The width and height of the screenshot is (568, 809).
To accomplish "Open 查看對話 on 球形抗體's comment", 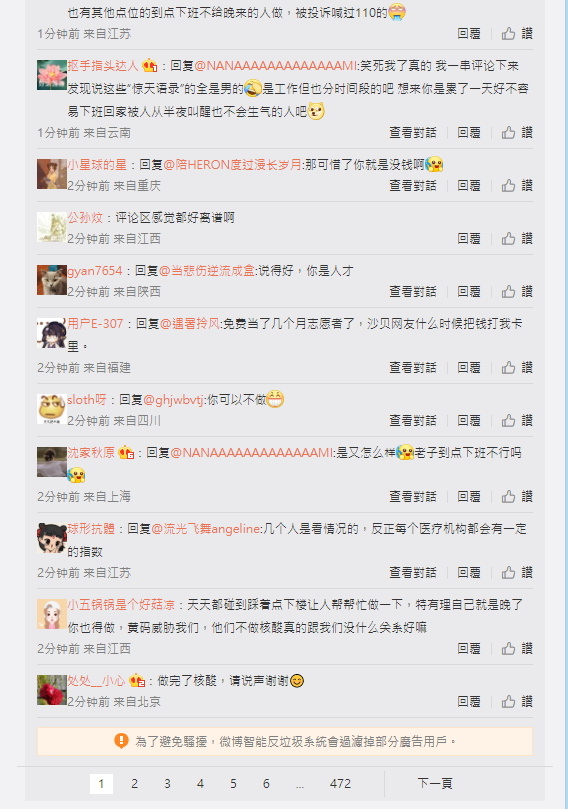I will tap(413, 573).
